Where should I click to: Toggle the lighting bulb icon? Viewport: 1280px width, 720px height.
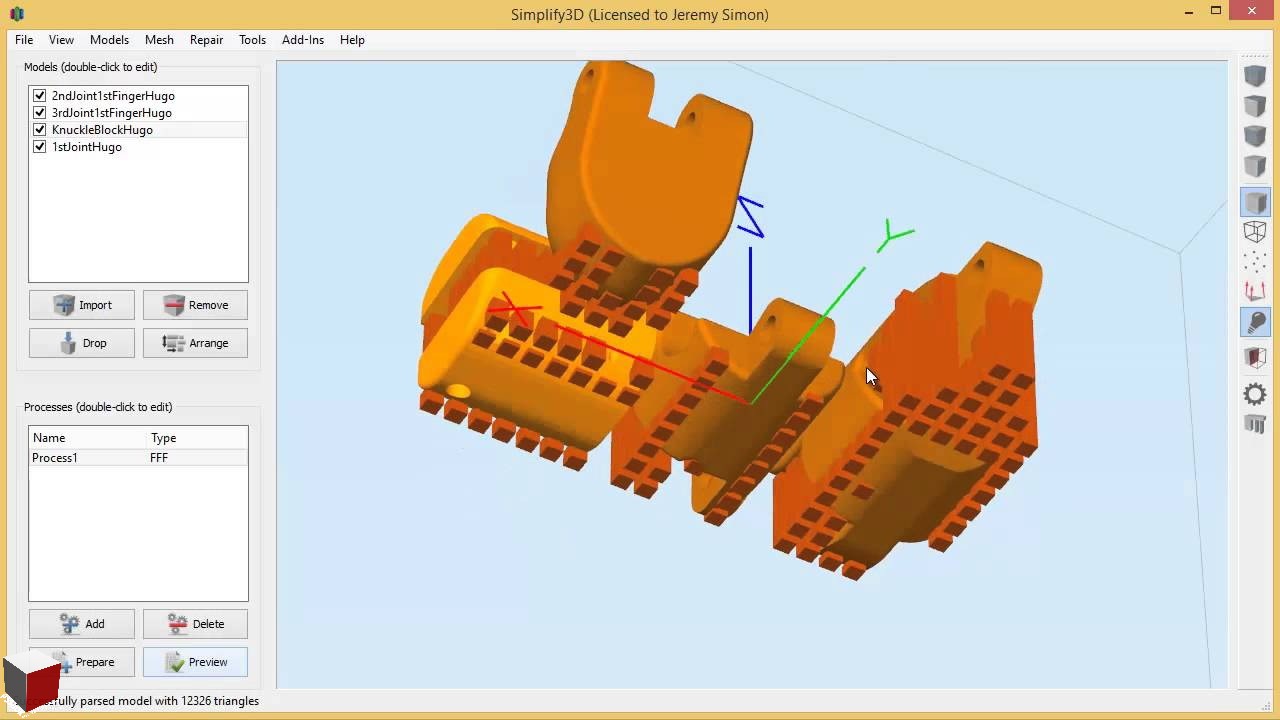(1255, 322)
